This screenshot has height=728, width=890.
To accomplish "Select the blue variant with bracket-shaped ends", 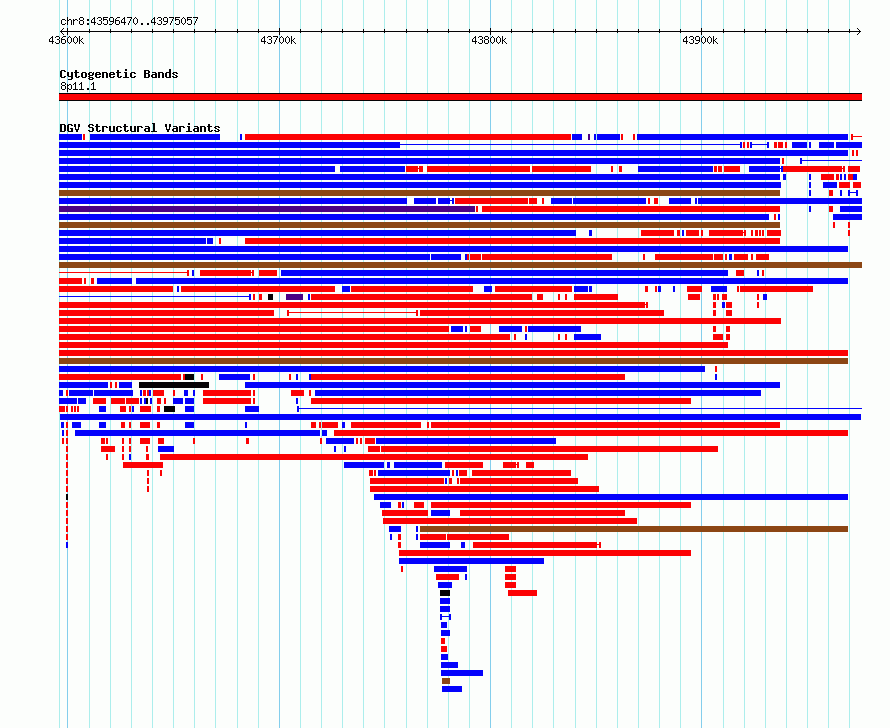I will [446, 617].
